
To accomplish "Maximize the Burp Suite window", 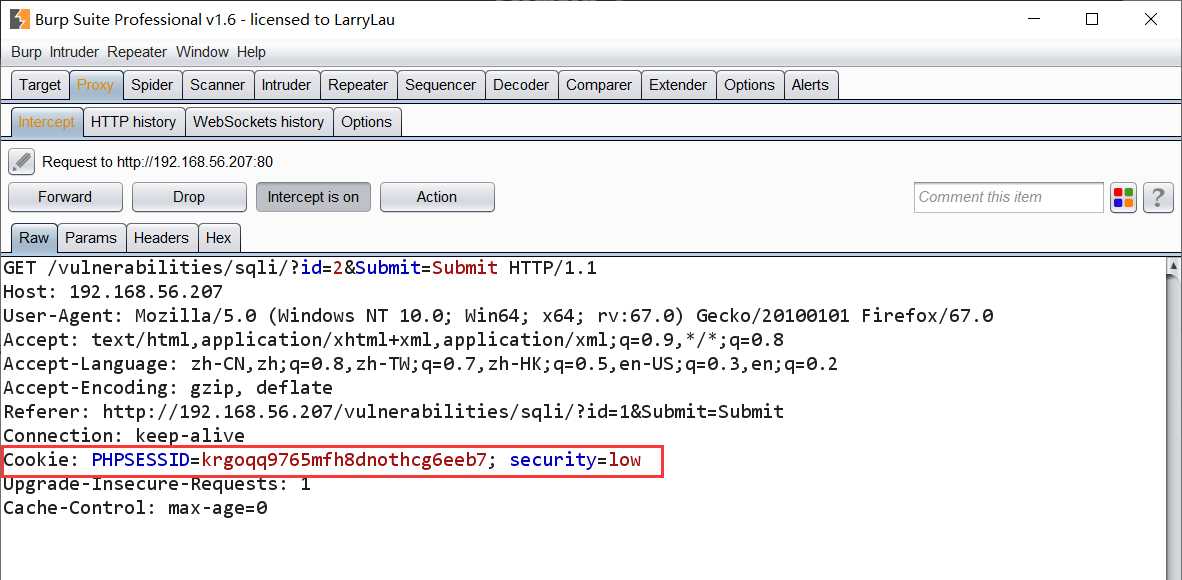I will pos(1092,20).
